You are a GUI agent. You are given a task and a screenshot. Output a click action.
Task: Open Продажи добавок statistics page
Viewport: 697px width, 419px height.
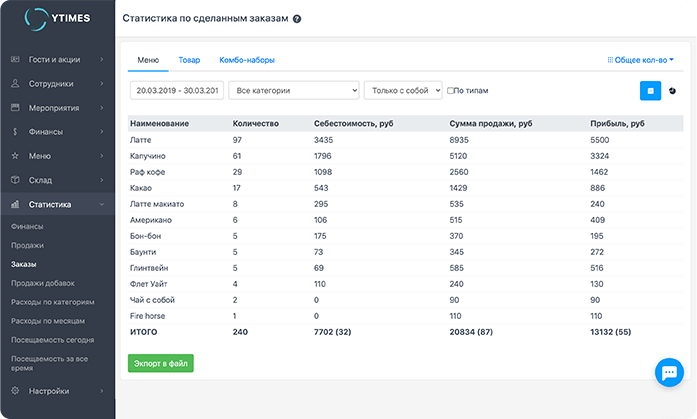point(43,283)
